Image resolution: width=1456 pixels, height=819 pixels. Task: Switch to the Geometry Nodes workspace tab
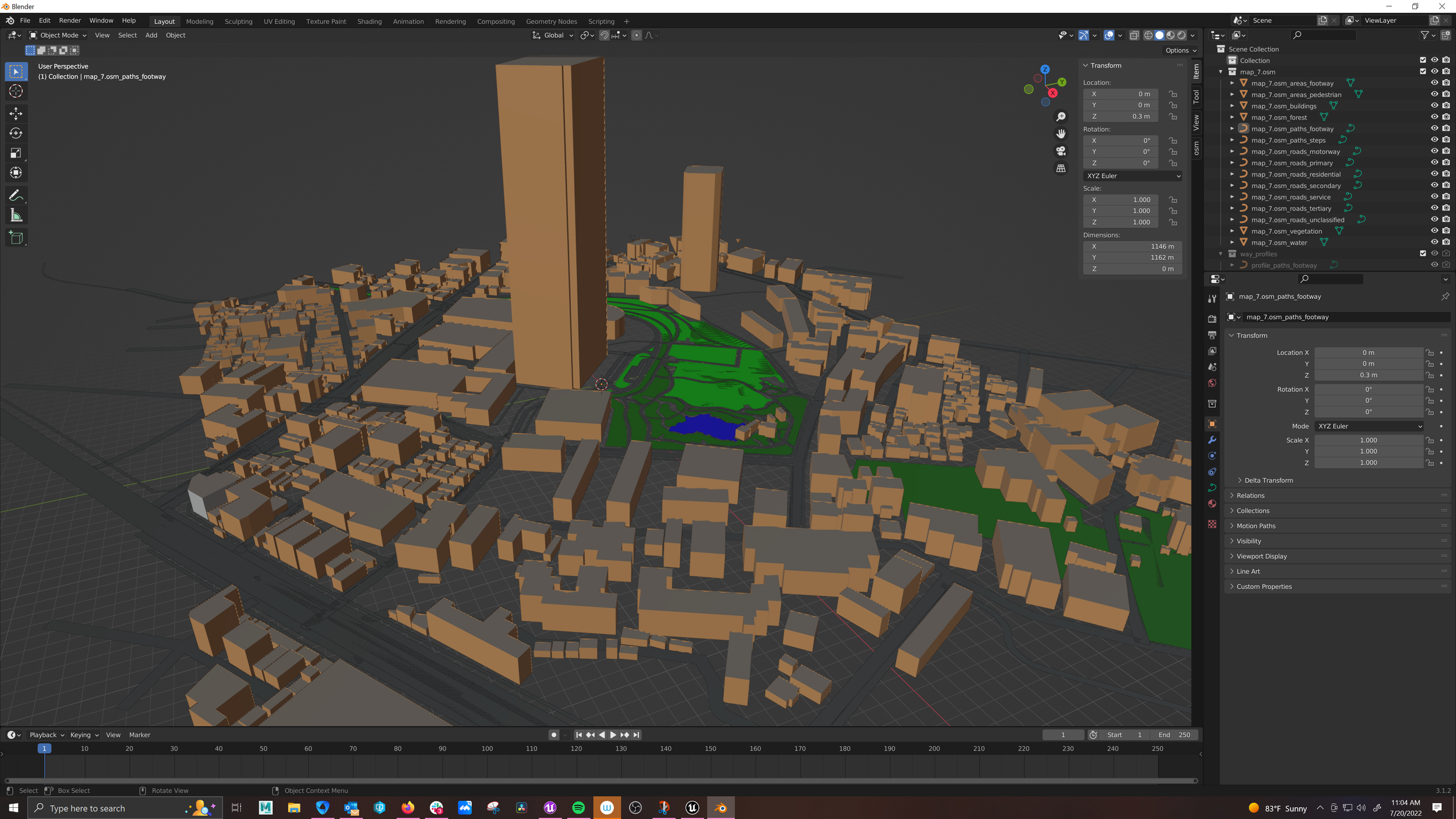(x=551, y=22)
